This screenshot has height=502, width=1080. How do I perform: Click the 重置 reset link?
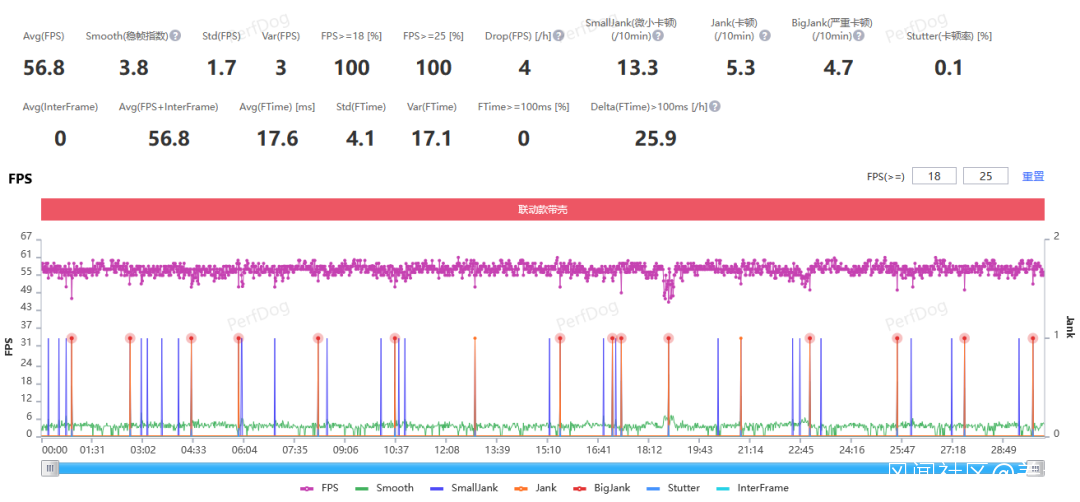pos(1033,176)
